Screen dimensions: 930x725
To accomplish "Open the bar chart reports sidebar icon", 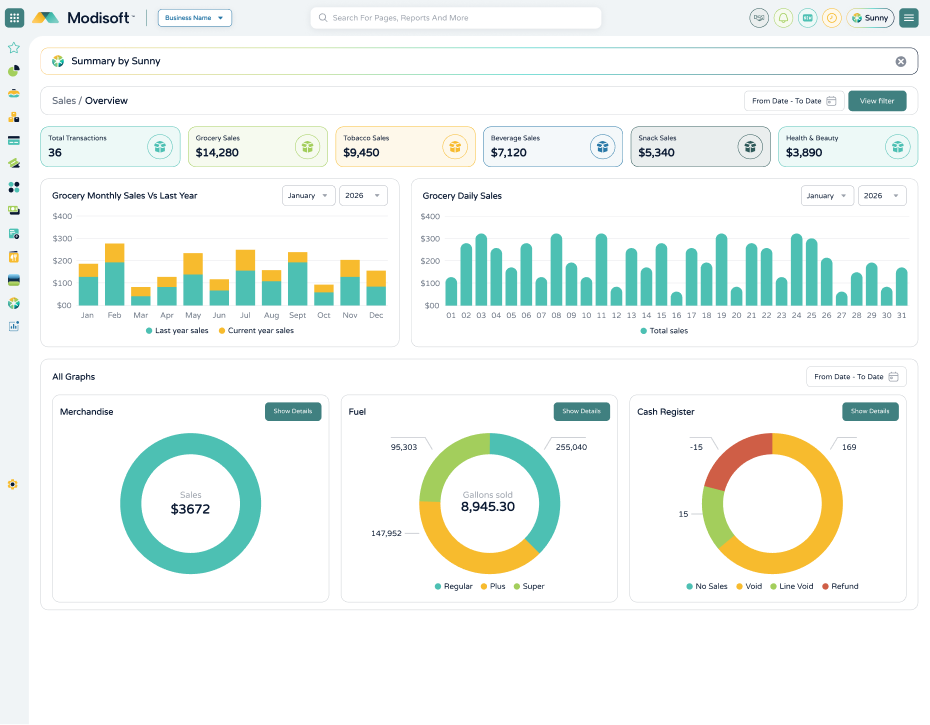I will (x=14, y=326).
